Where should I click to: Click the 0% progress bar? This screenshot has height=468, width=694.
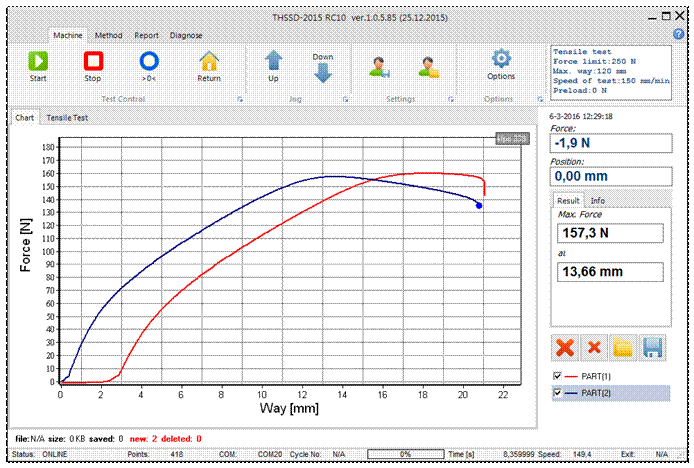click(x=405, y=454)
